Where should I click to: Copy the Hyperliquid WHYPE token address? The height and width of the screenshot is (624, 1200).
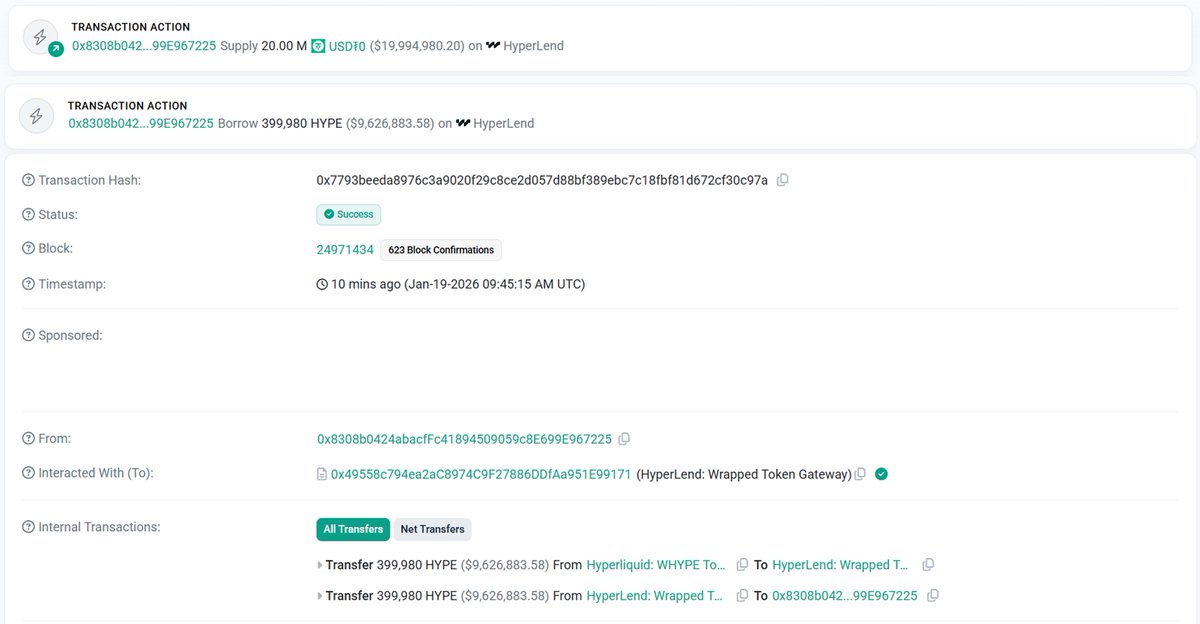pos(742,565)
